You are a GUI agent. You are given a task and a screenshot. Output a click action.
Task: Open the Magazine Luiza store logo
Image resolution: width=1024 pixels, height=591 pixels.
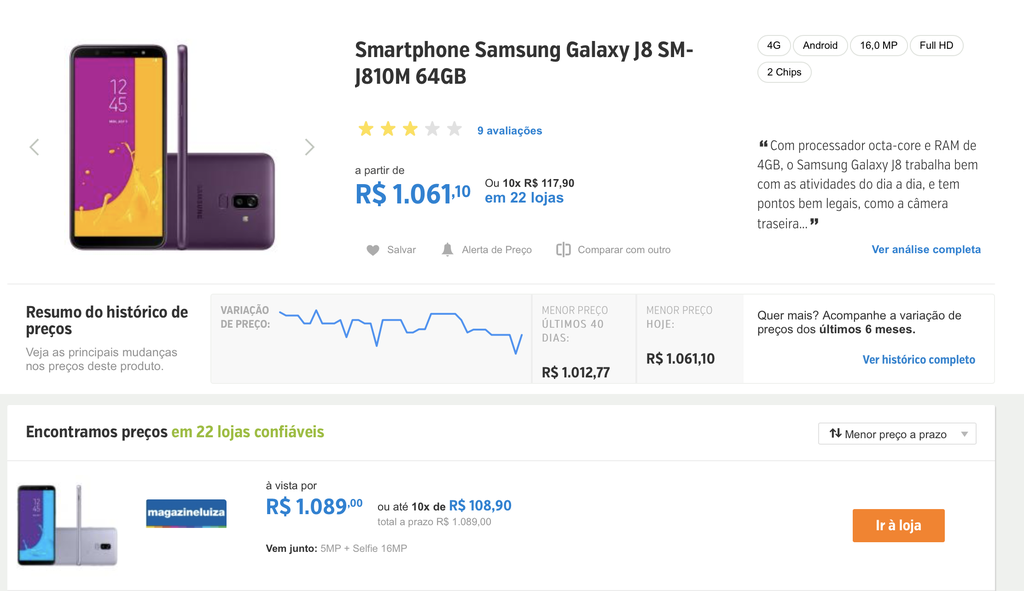point(186,513)
